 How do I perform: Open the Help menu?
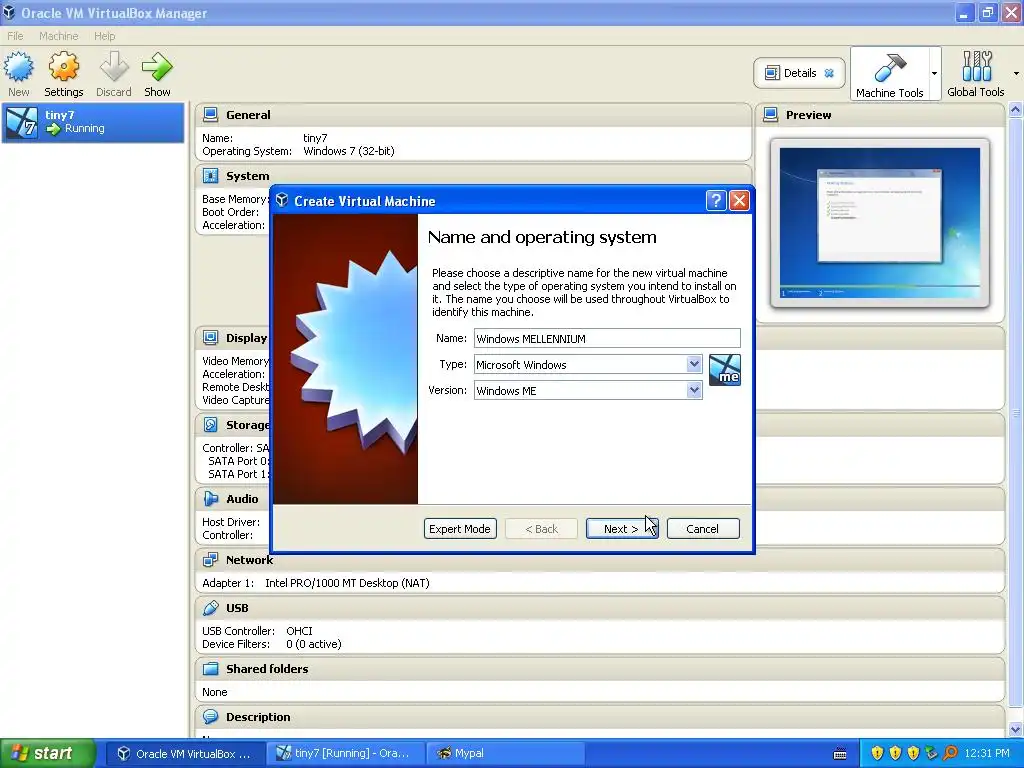point(104,36)
